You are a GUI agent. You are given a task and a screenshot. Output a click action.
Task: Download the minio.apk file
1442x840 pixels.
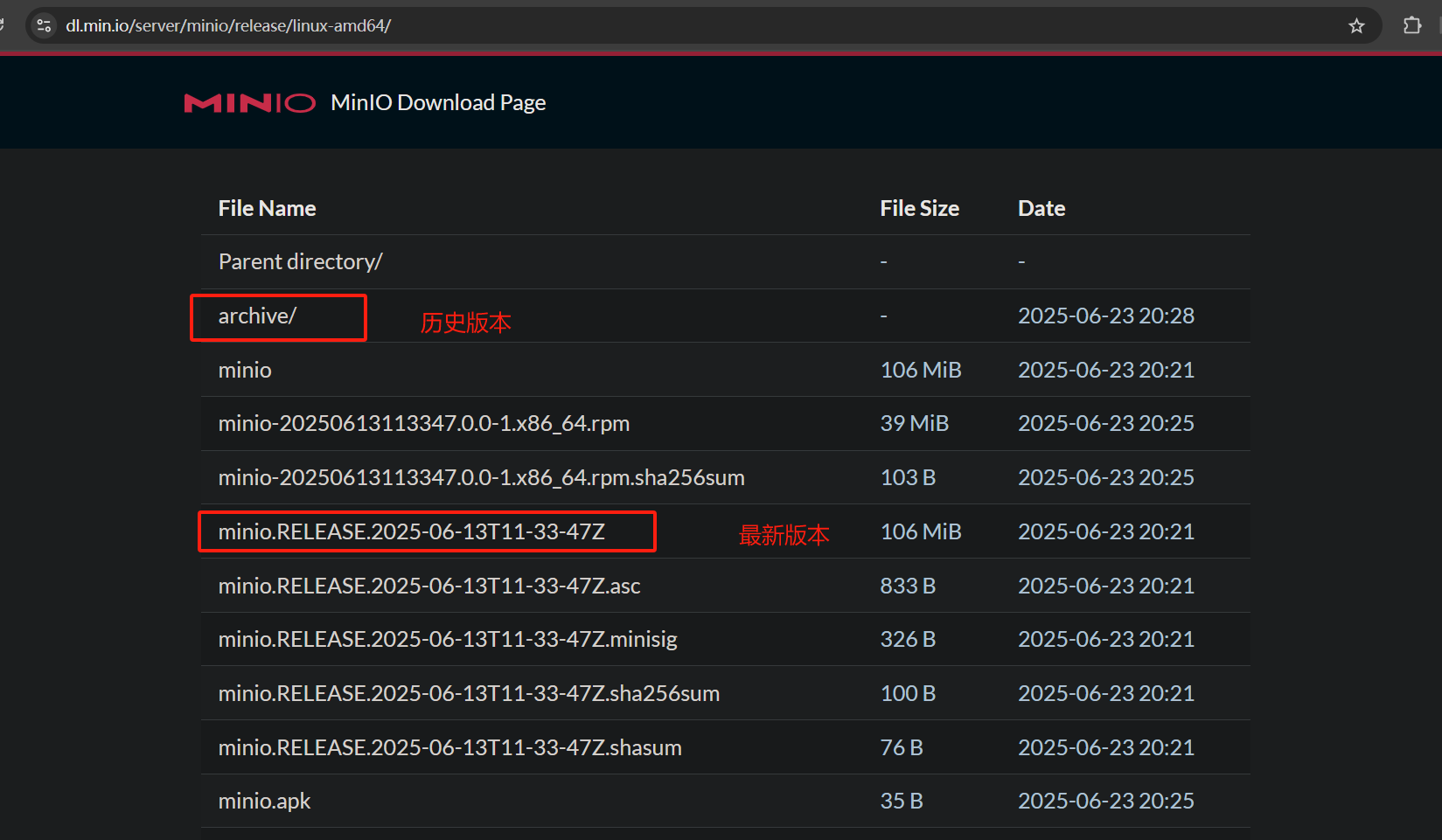[264, 801]
